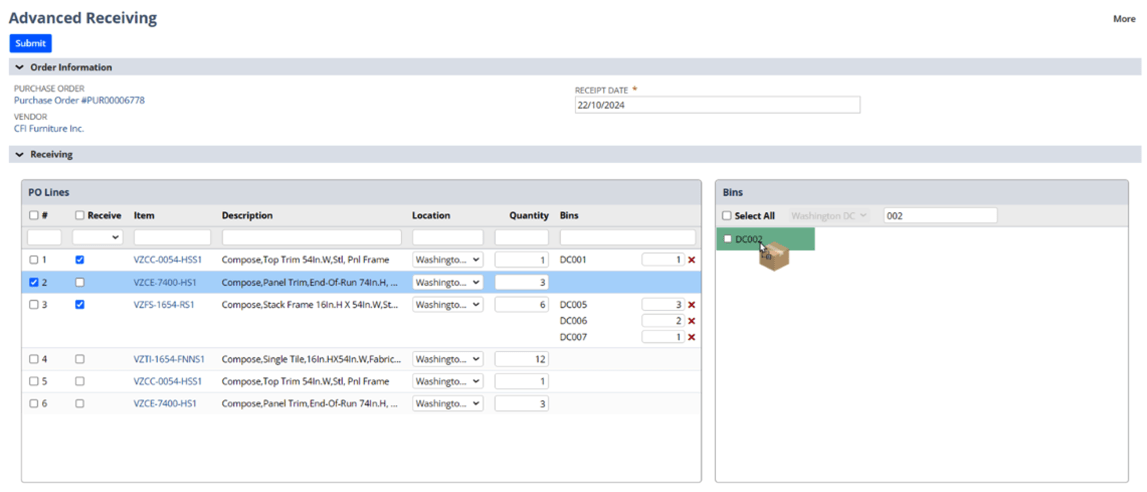Uncheck line 2 row selection checkbox
1147x492 pixels.
tap(34, 282)
